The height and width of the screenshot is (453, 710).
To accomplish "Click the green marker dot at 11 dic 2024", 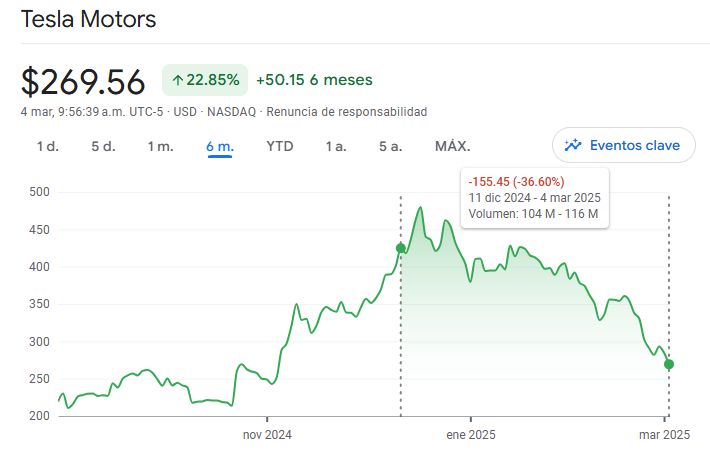I will coord(401,248).
